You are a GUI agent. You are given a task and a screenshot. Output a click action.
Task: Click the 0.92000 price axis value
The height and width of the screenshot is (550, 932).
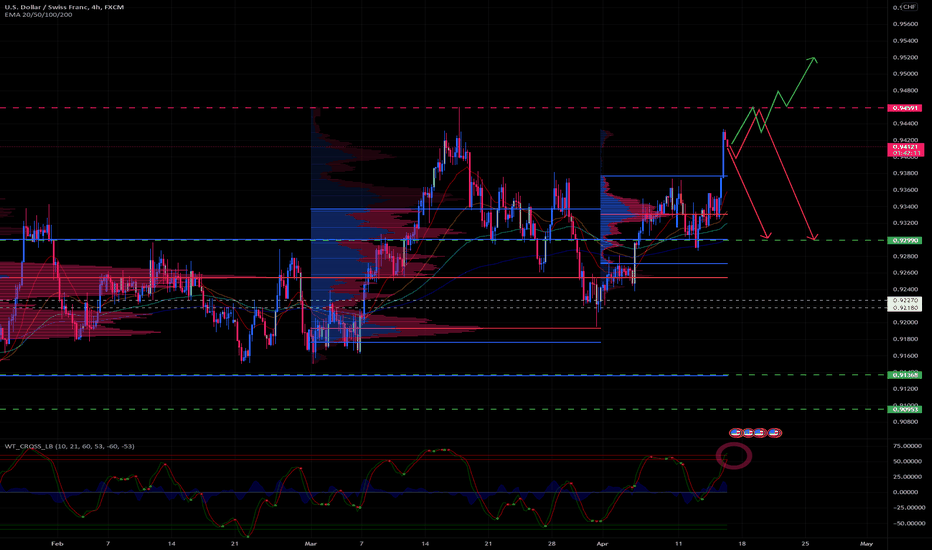pyautogui.click(x=905, y=322)
